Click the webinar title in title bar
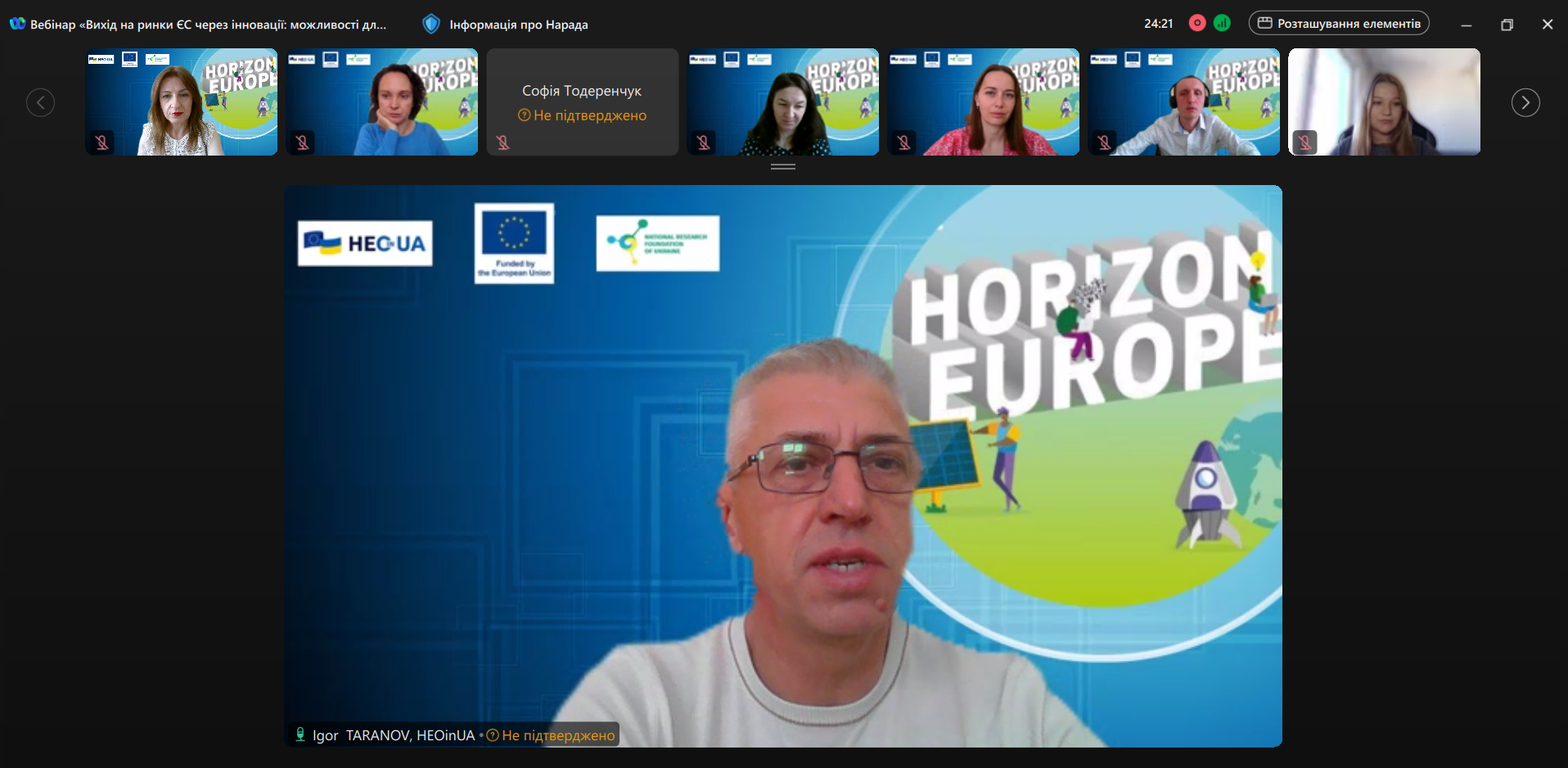This screenshot has width=1568, height=768. tap(208, 25)
